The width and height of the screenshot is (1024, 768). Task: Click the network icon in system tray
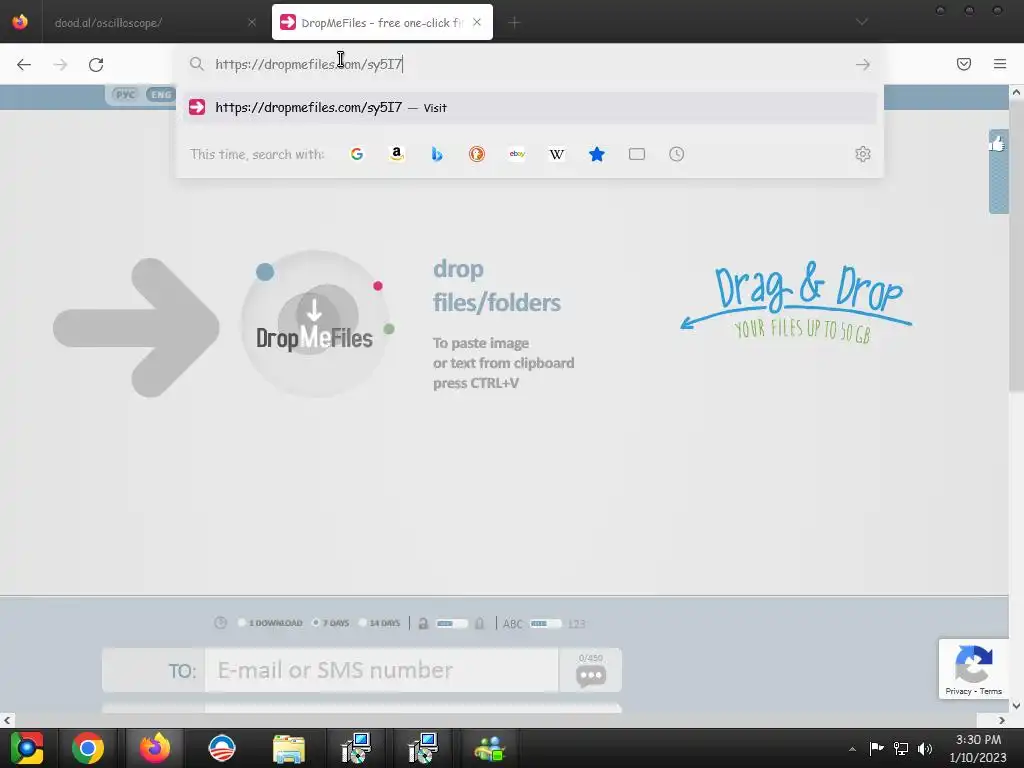coord(901,748)
